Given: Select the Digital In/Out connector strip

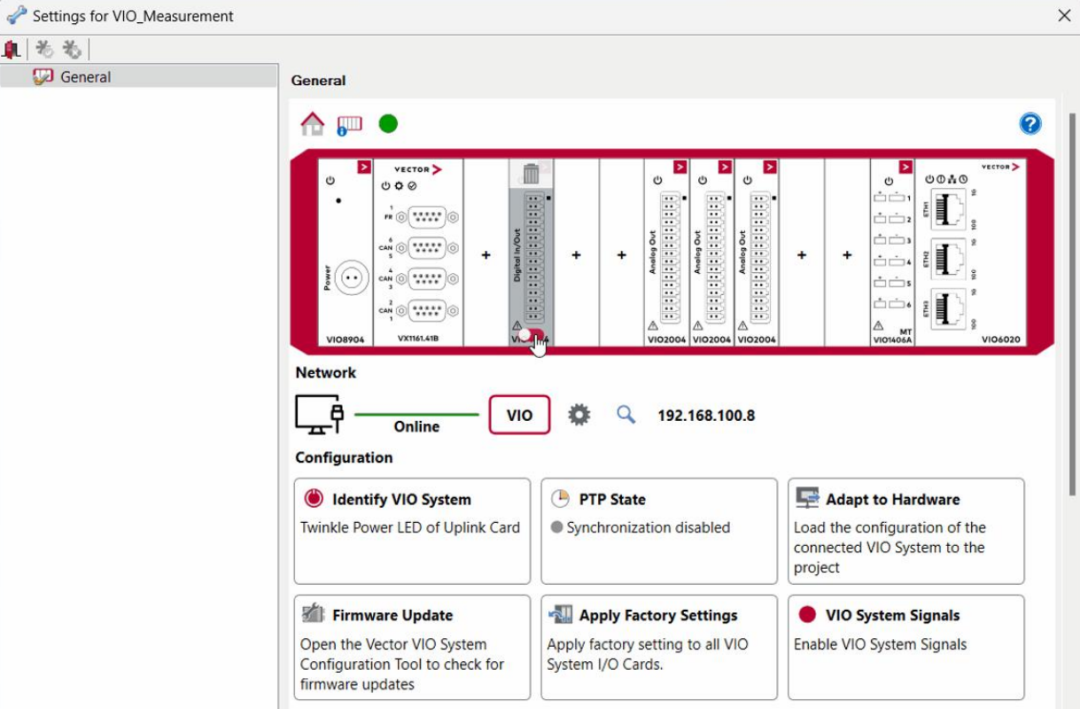Looking at the screenshot, I should (x=534, y=258).
